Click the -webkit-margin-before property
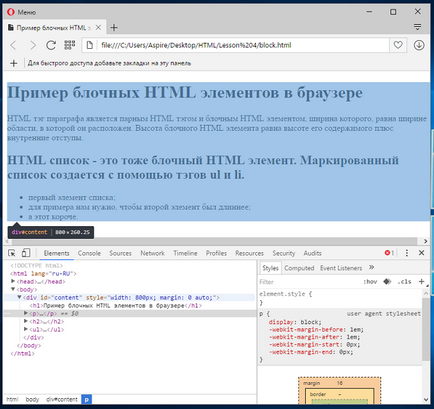The height and width of the screenshot is (409, 434). click(316, 329)
